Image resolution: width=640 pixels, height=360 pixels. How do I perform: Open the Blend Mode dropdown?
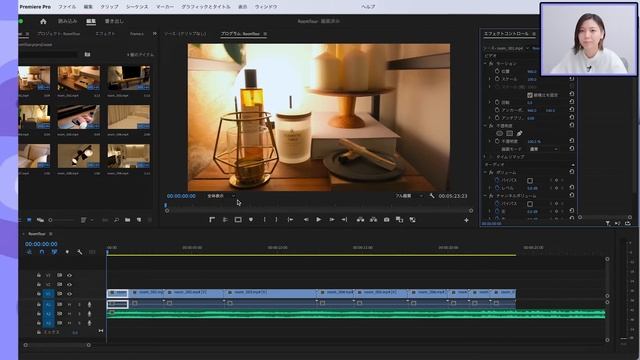[544, 149]
